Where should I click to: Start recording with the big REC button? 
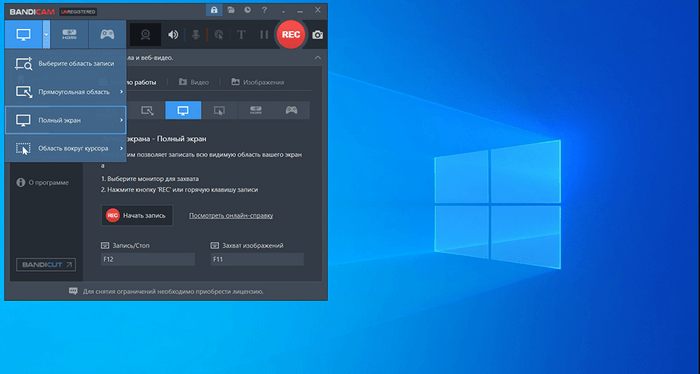pos(291,34)
